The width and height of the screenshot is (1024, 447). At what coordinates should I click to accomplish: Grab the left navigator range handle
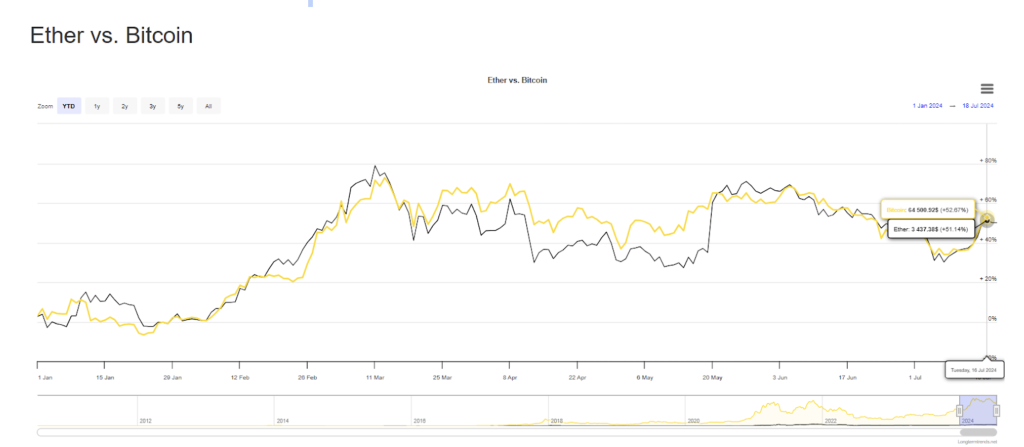(959, 410)
